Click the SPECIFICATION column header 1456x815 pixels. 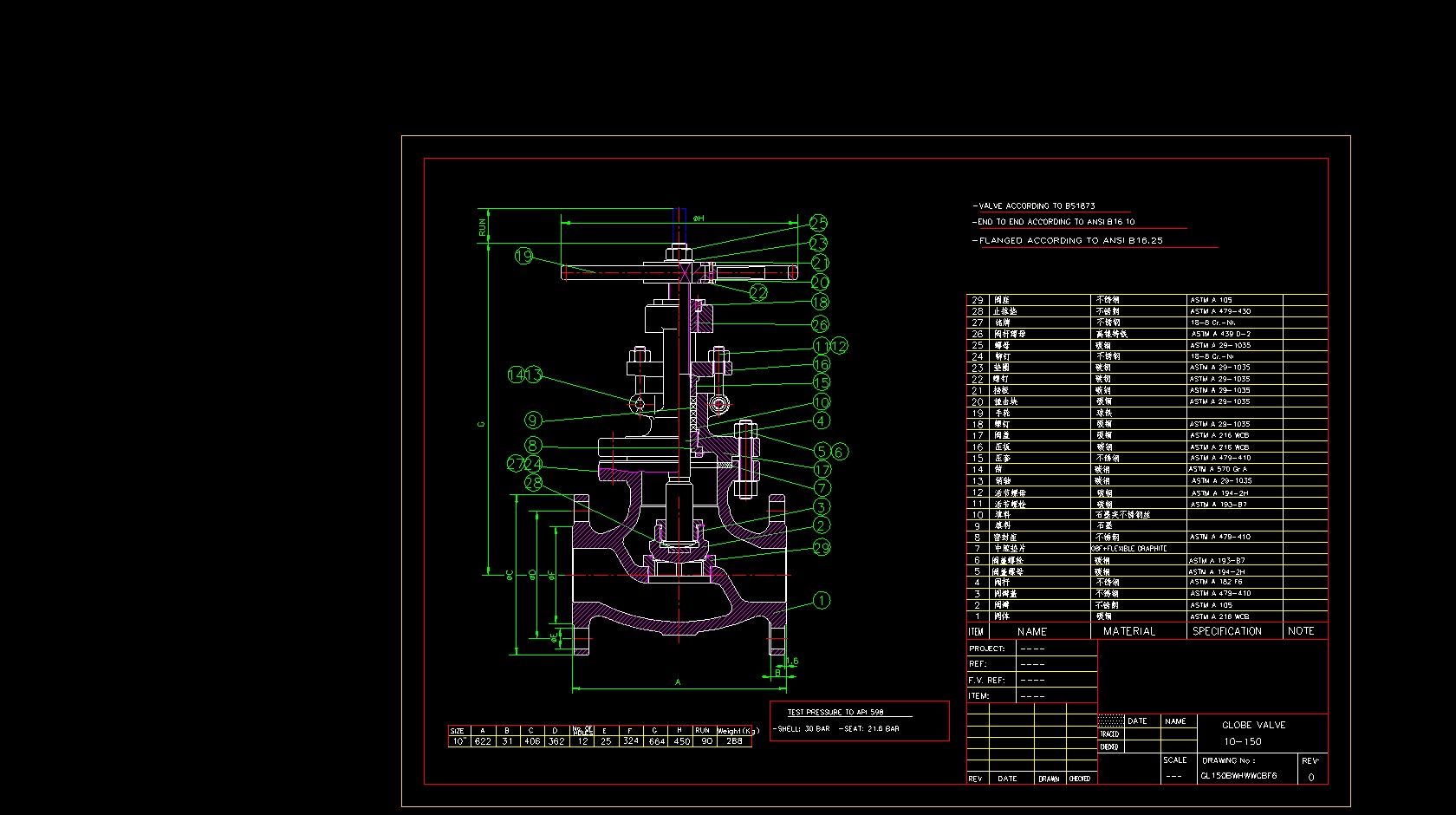[1226, 632]
